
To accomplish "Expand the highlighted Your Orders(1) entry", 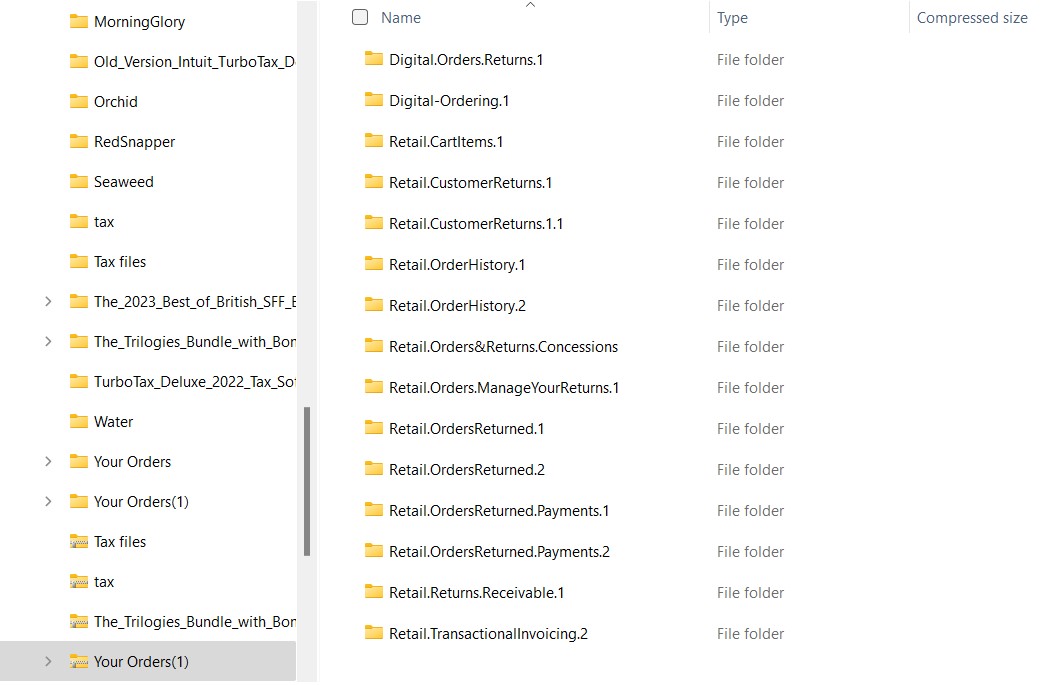I will (x=46, y=661).
